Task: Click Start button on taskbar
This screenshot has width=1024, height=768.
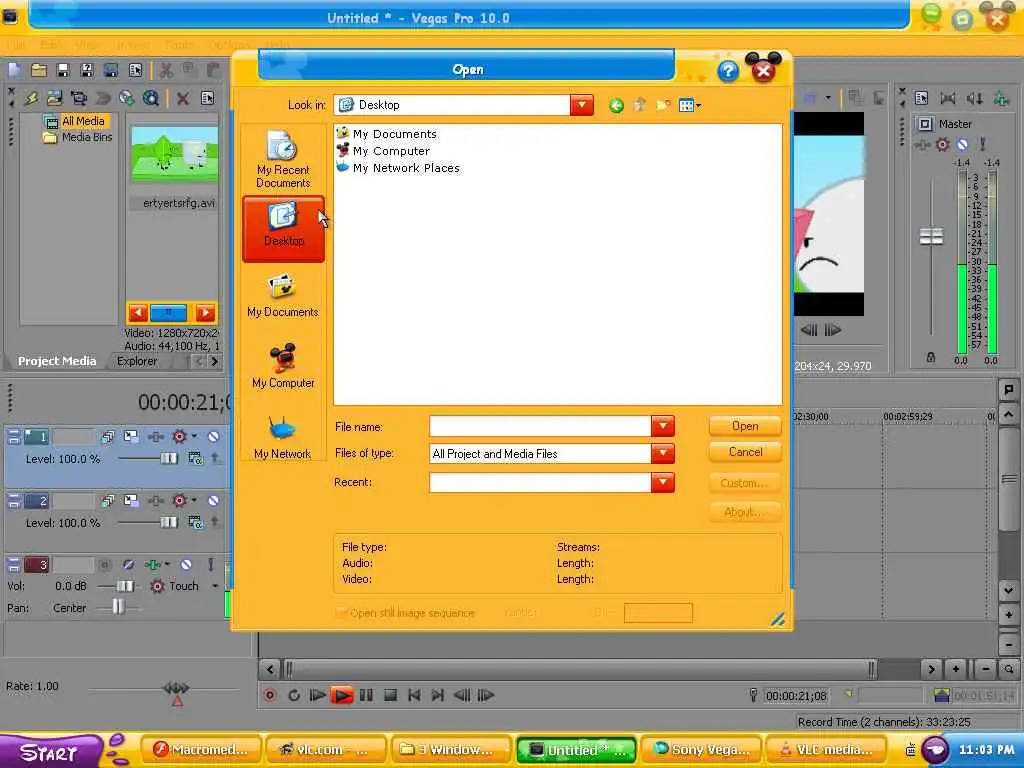Action: pos(50,751)
